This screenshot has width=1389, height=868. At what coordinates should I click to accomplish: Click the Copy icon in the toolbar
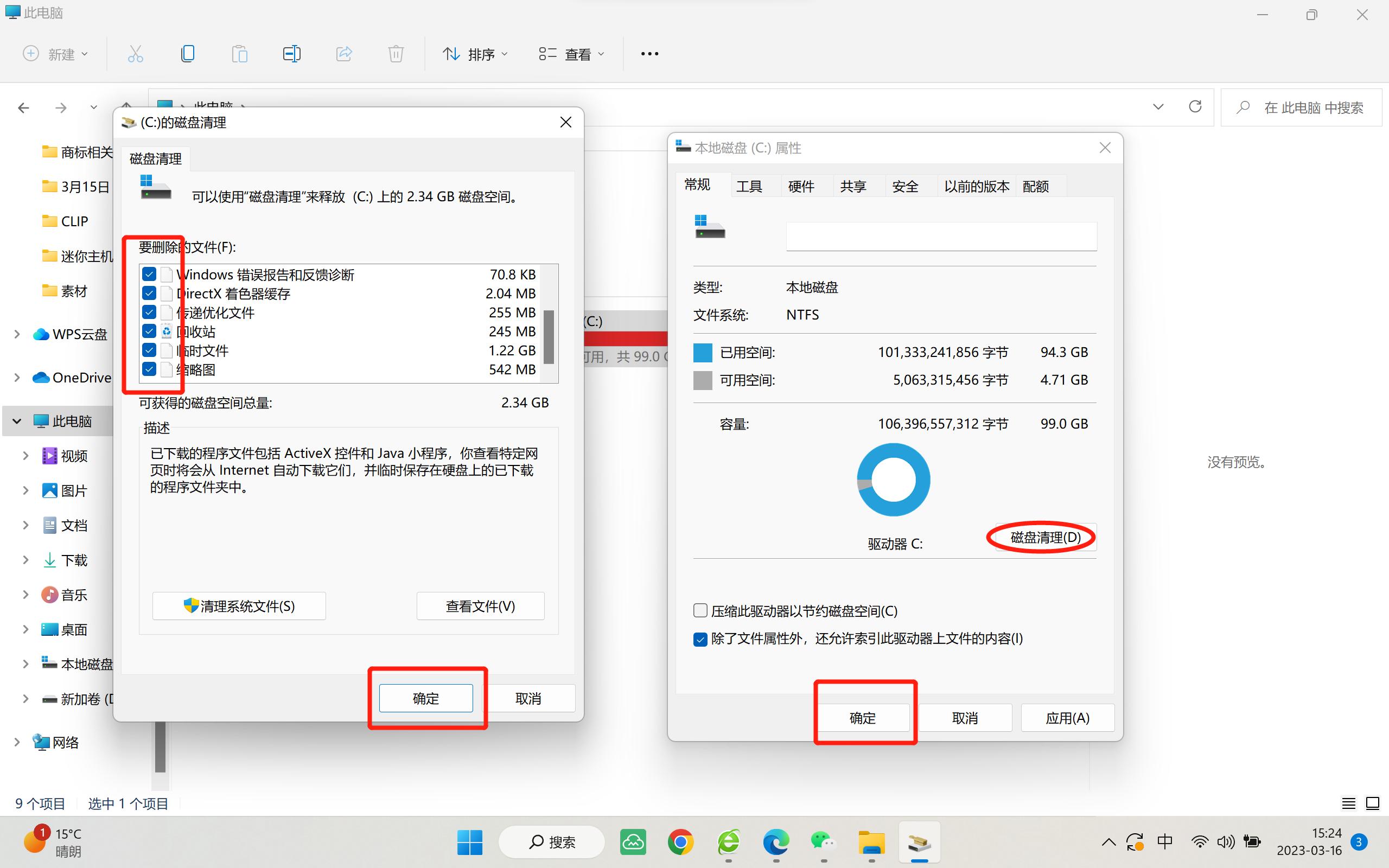click(x=188, y=53)
